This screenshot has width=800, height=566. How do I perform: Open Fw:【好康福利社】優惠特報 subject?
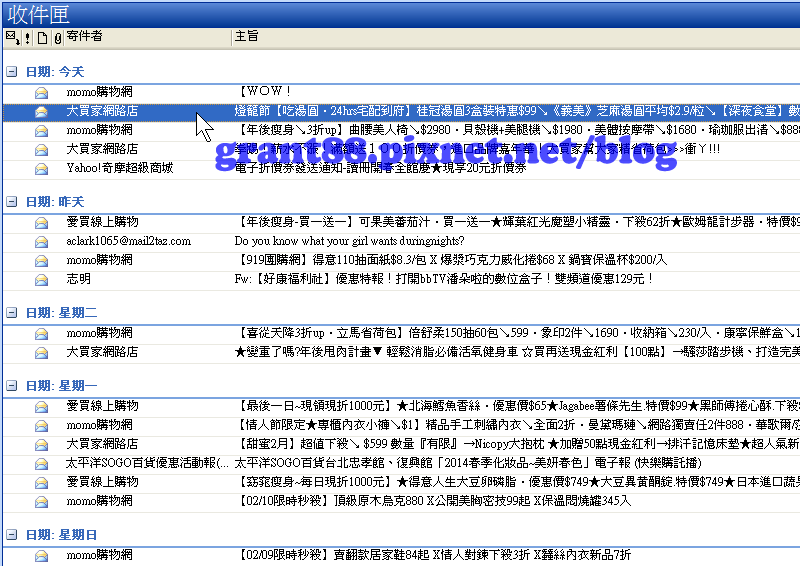(x=444, y=279)
